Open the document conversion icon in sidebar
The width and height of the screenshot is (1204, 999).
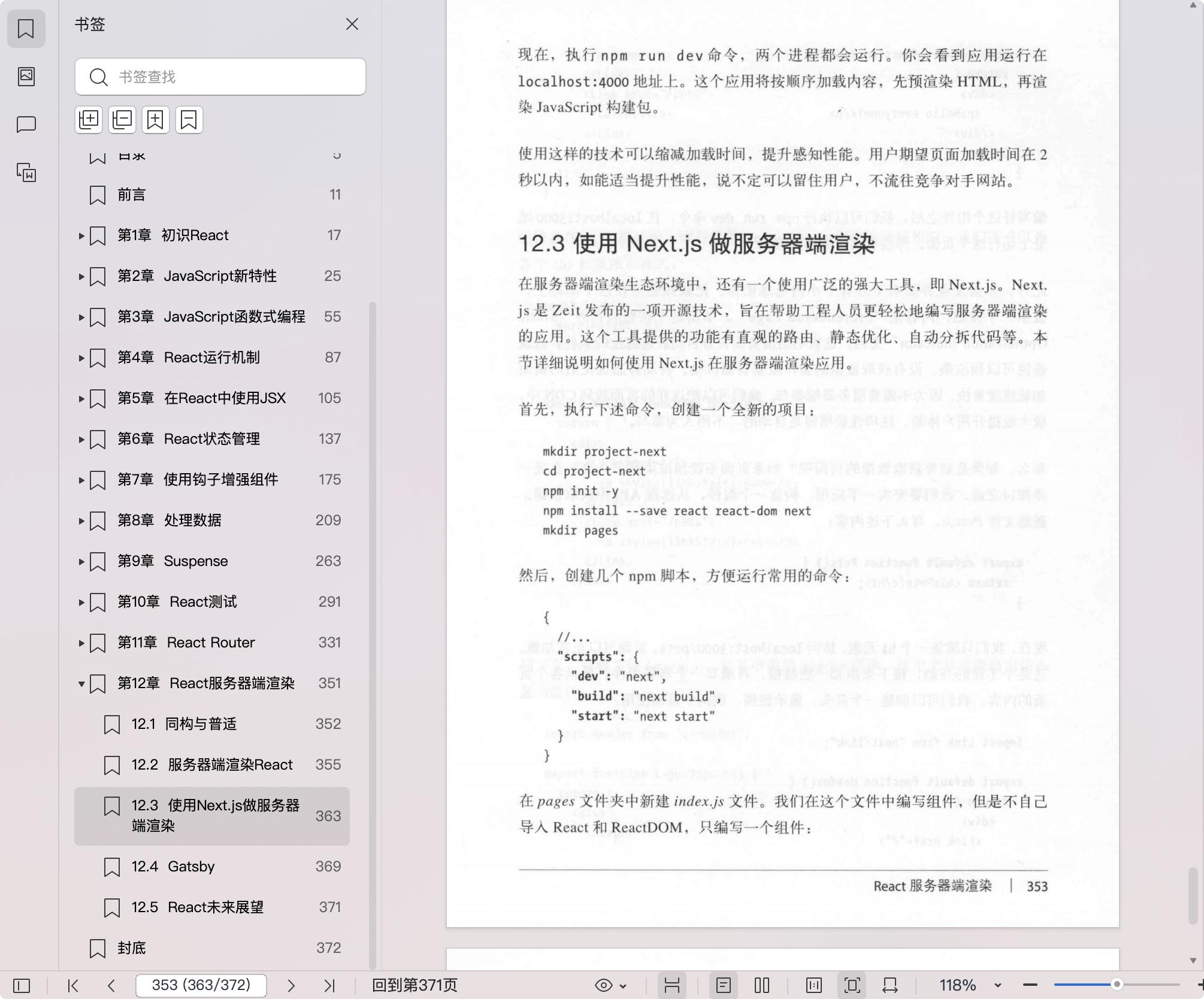pyautogui.click(x=26, y=172)
